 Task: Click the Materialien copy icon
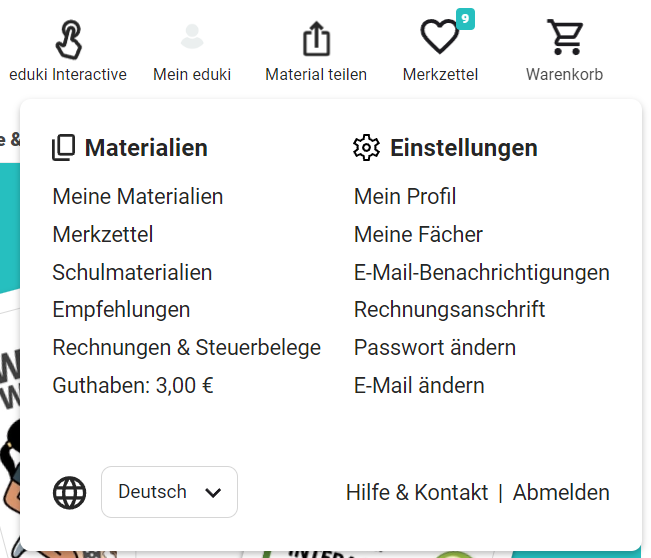pos(64,148)
